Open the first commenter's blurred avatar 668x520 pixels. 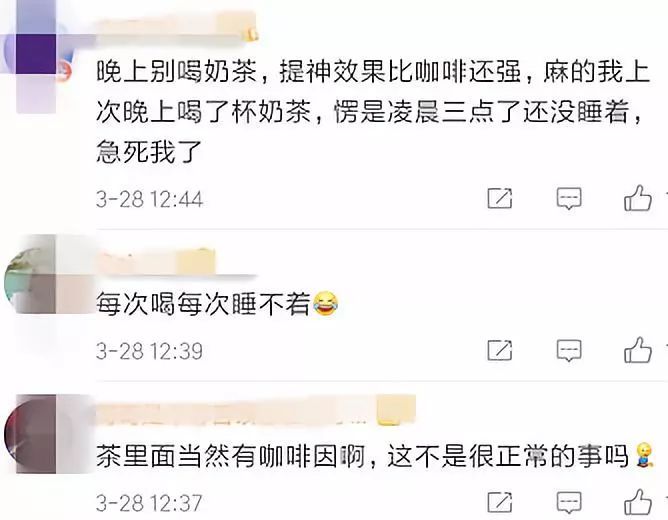tap(36, 55)
